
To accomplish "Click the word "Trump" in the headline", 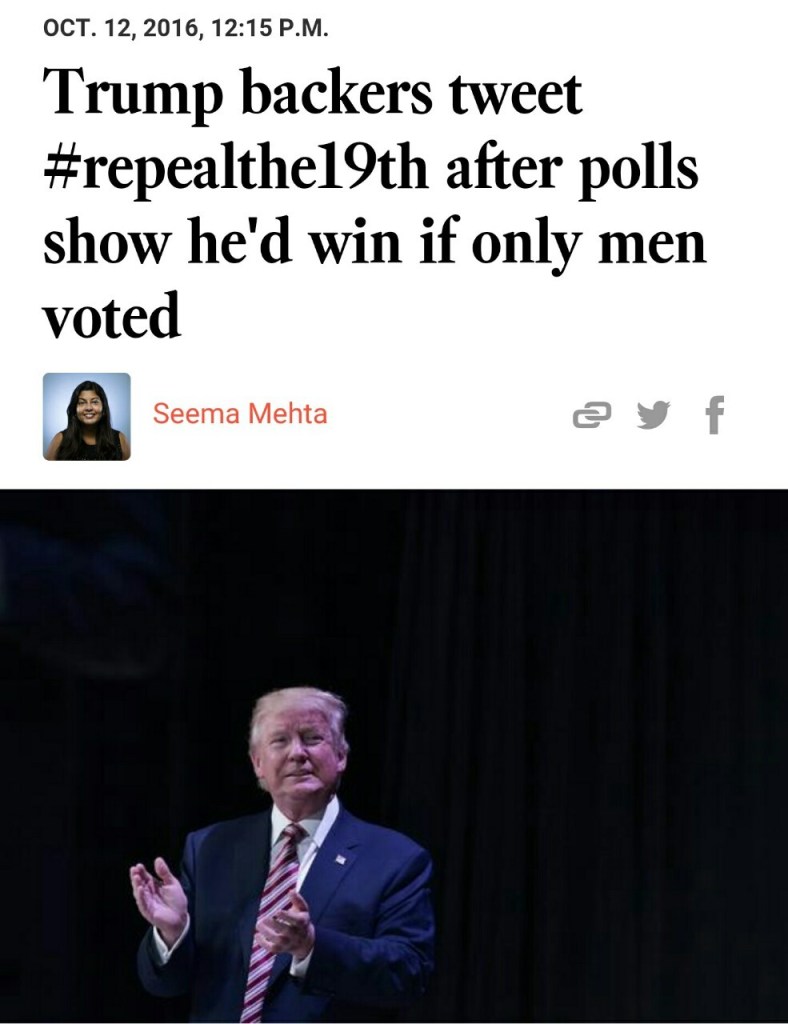I will [x=133, y=94].
